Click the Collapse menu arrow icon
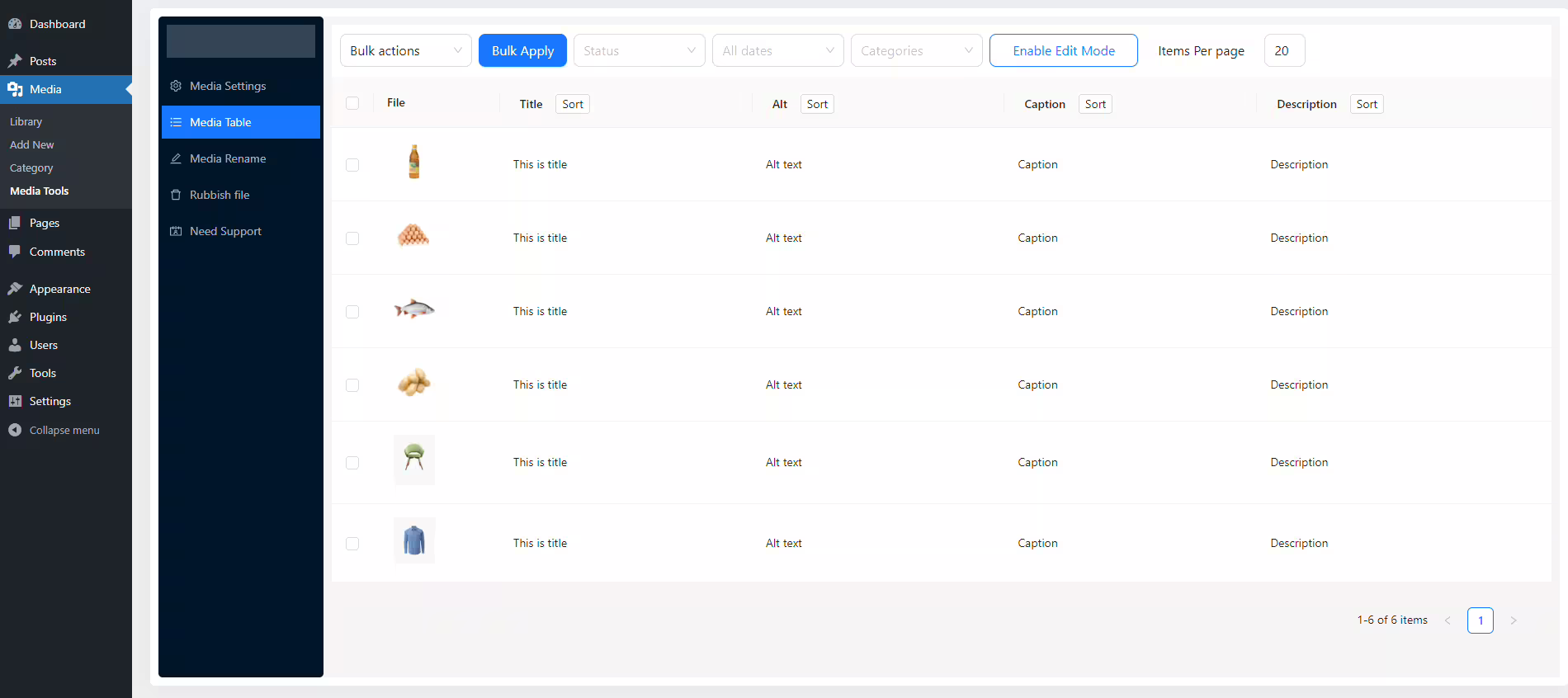 pos(15,430)
